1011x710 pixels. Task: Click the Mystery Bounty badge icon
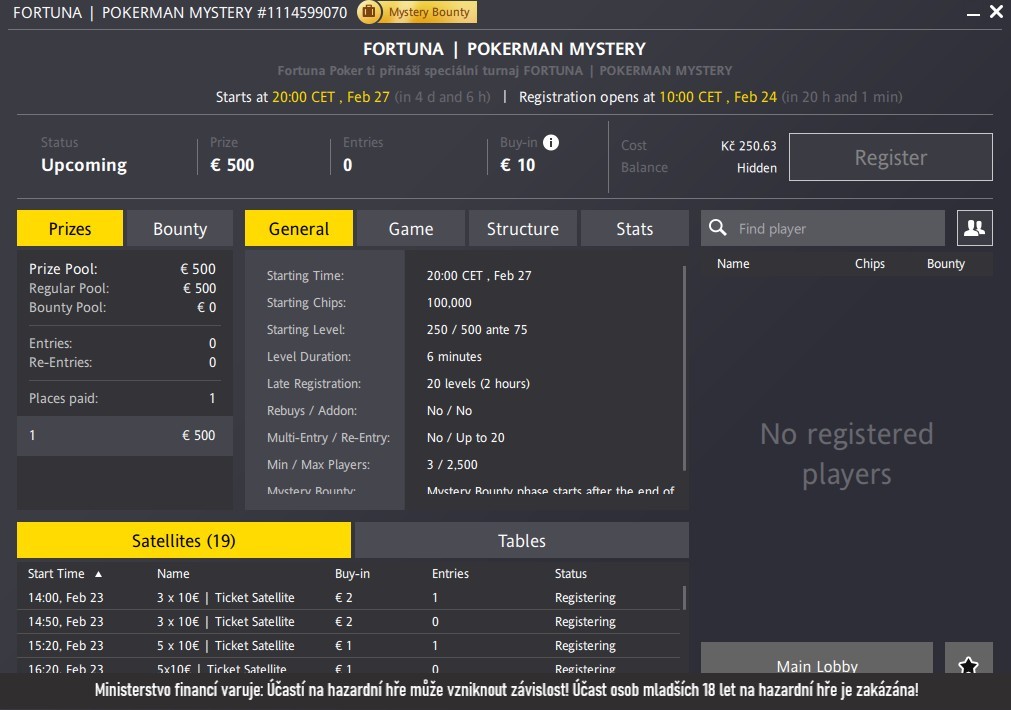(x=369, y=12)
